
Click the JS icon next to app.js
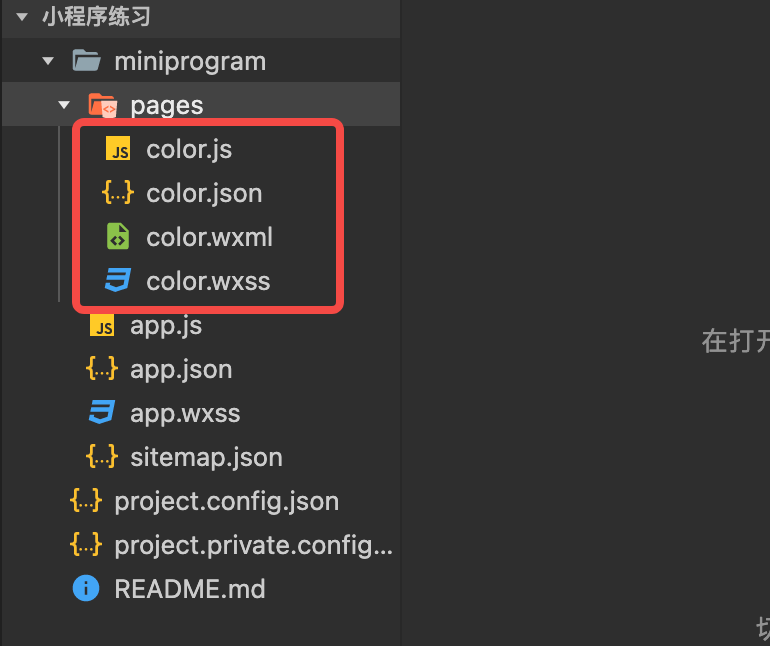point(102,325)
